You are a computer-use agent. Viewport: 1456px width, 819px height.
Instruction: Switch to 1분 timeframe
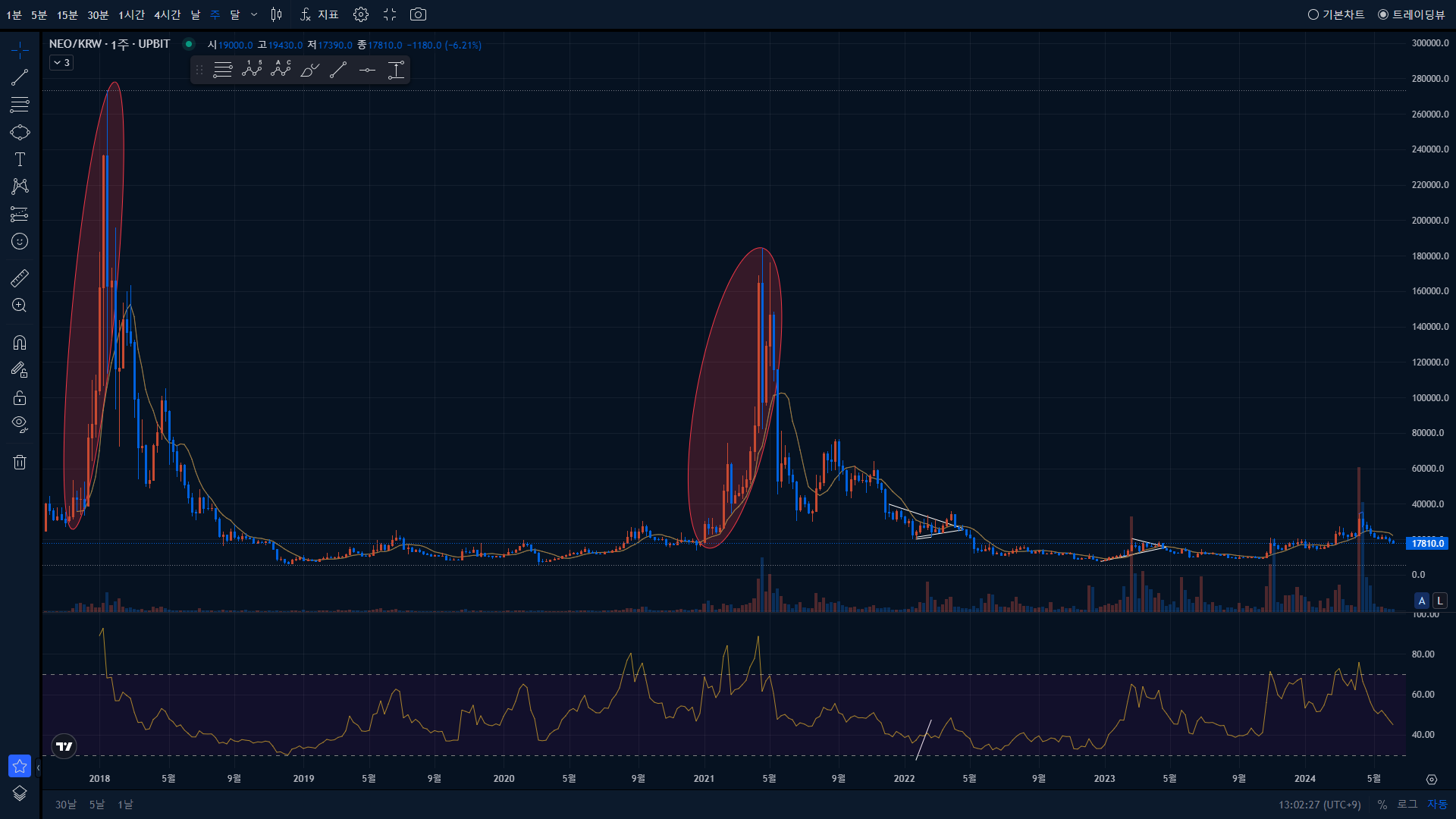tap(14, 15)
